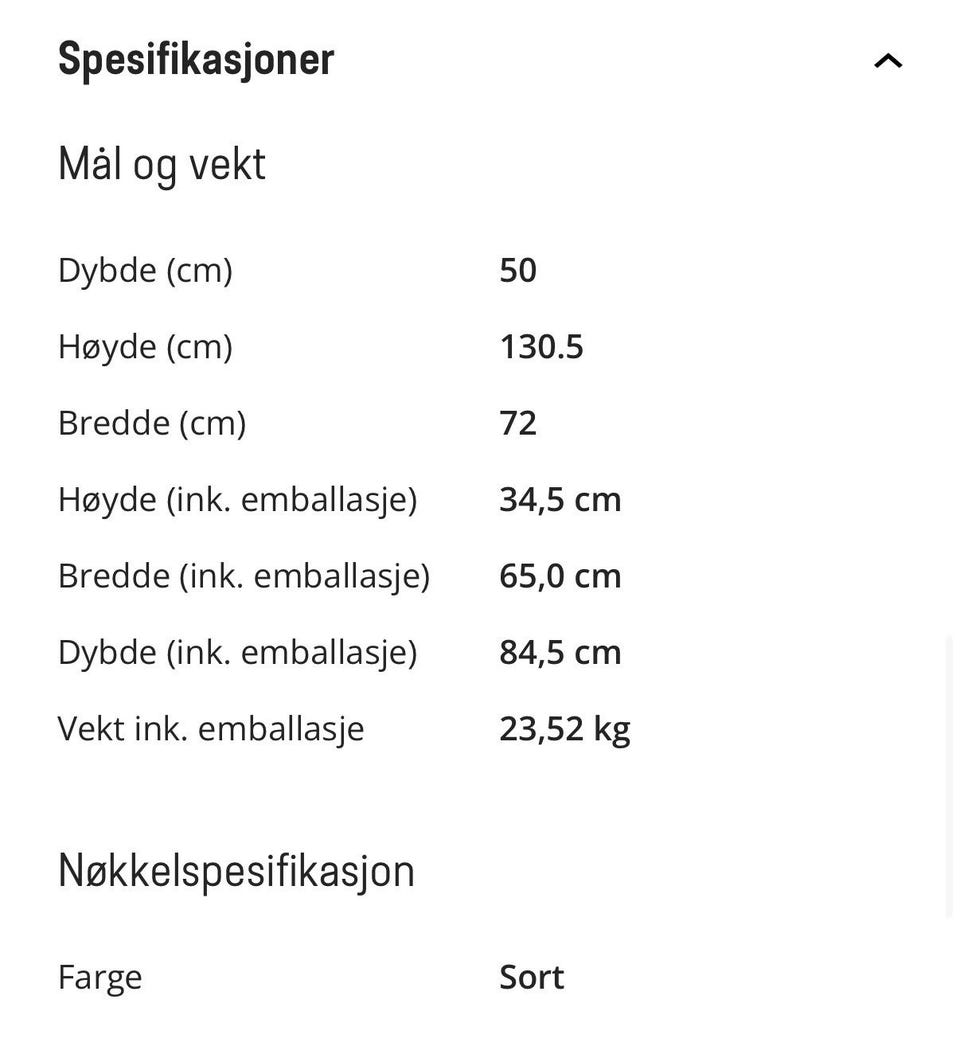Click the Bredde (cm) label
960x1050 pixels.
tap(152, 424)
